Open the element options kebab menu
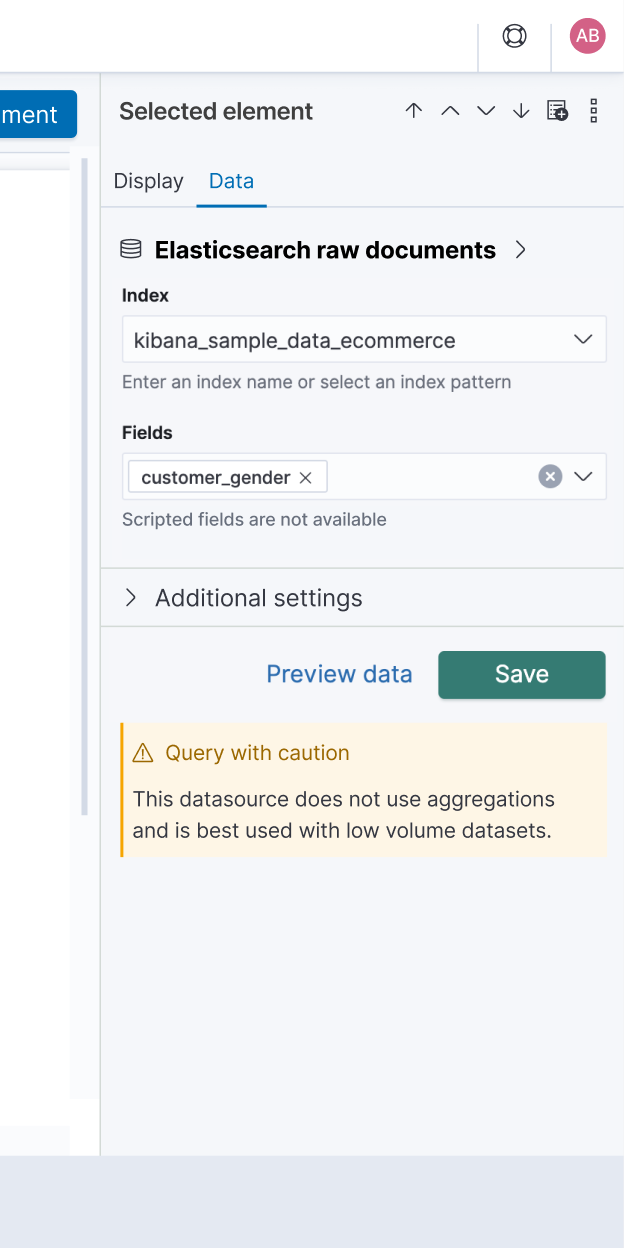The width and height of the screenshot is (624, 1248). click(x=593, y=110)
